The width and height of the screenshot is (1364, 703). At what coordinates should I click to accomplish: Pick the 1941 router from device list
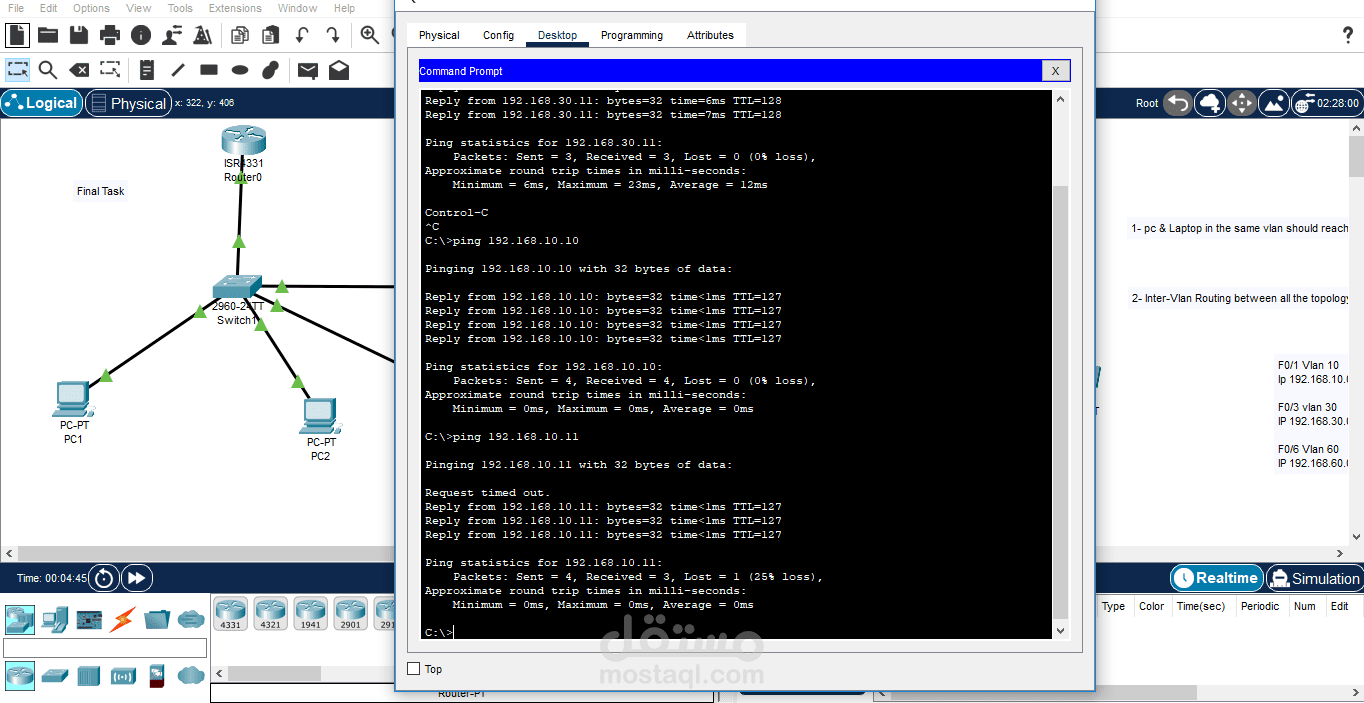[x=311, y=612]
